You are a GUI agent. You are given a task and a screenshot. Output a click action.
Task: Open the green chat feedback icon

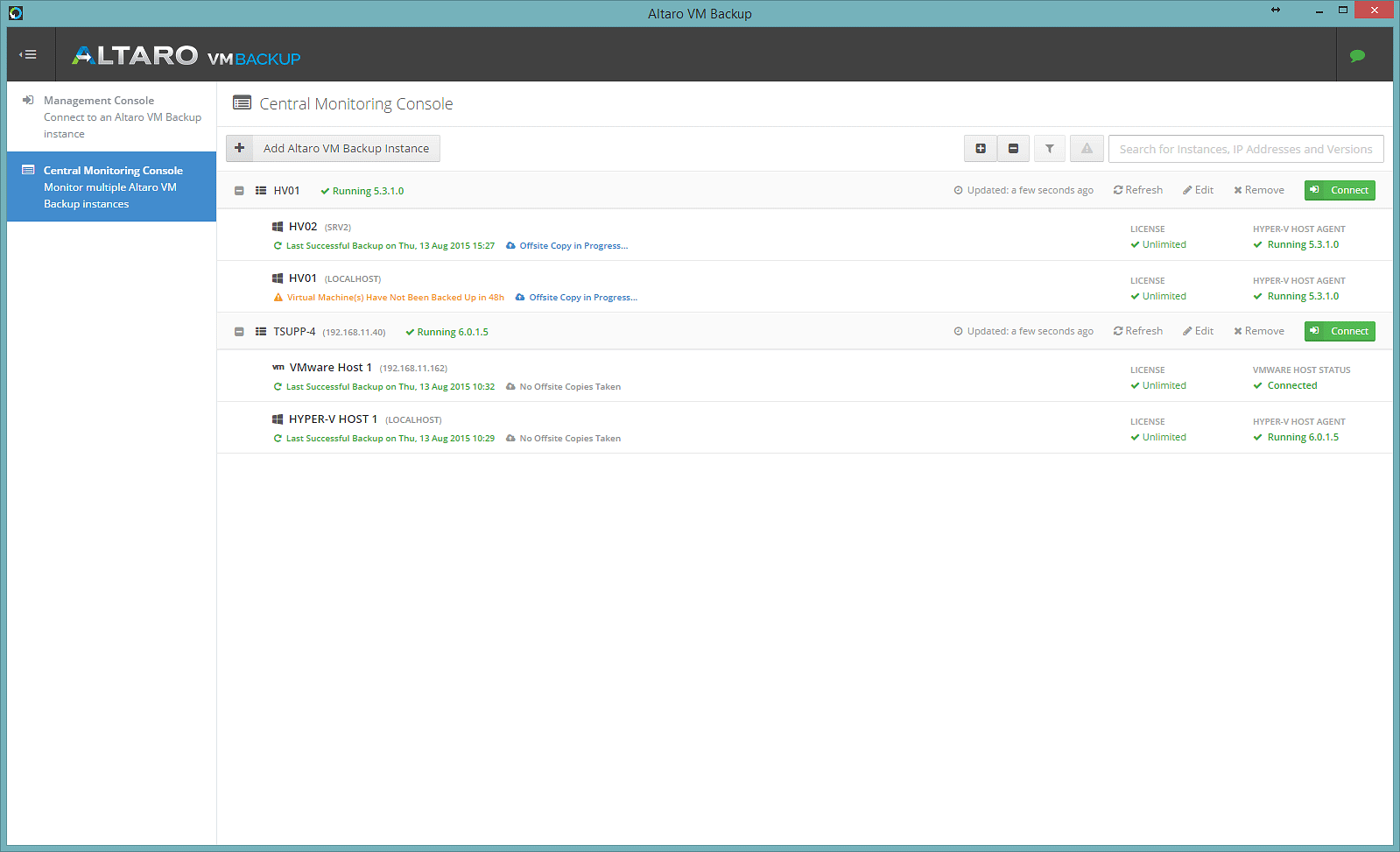[x=1357, y=55]
